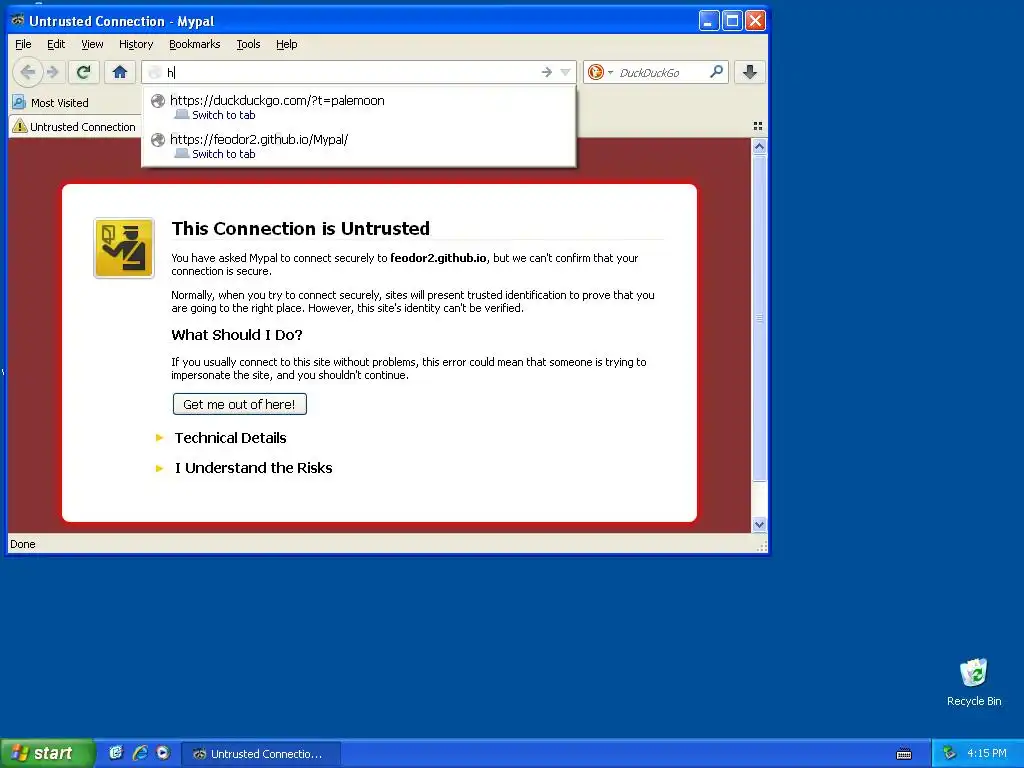Viewport: 1024px width, 768px height.
Task: Click the Get me out of here! button
Action: pyautogui.click(x=240, y=404)
